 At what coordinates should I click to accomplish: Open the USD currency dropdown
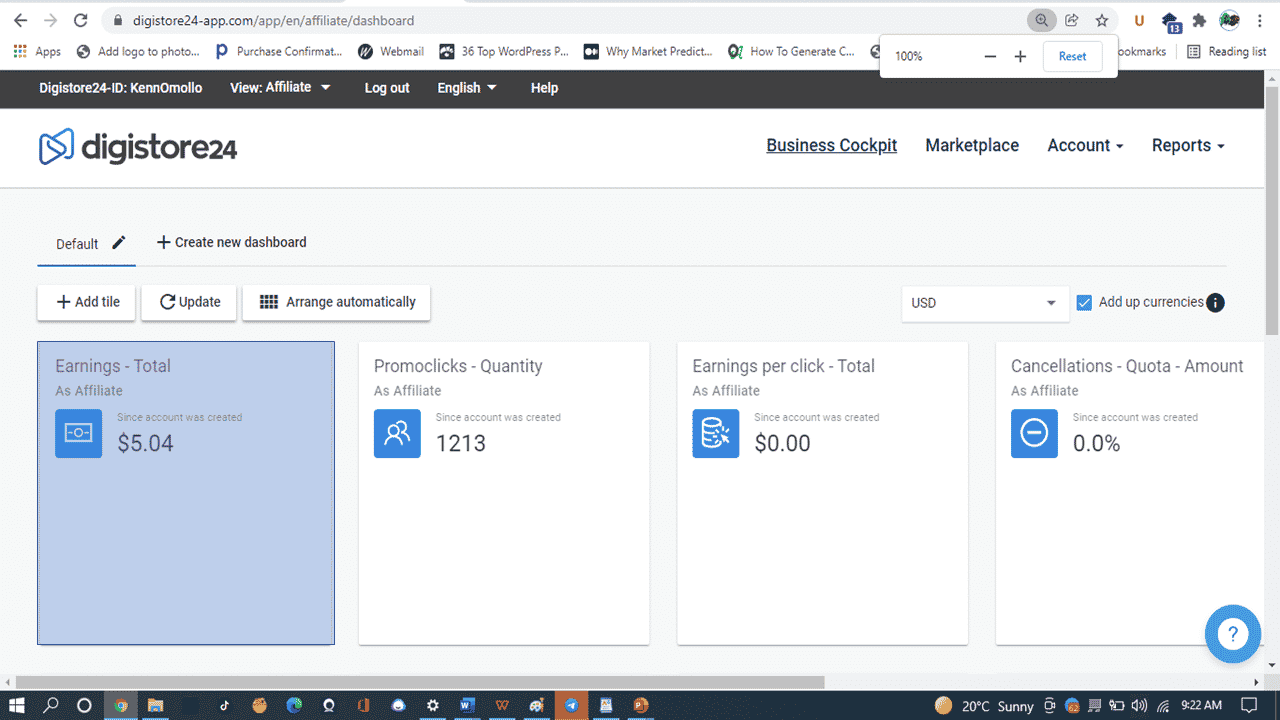coord(985,303)
